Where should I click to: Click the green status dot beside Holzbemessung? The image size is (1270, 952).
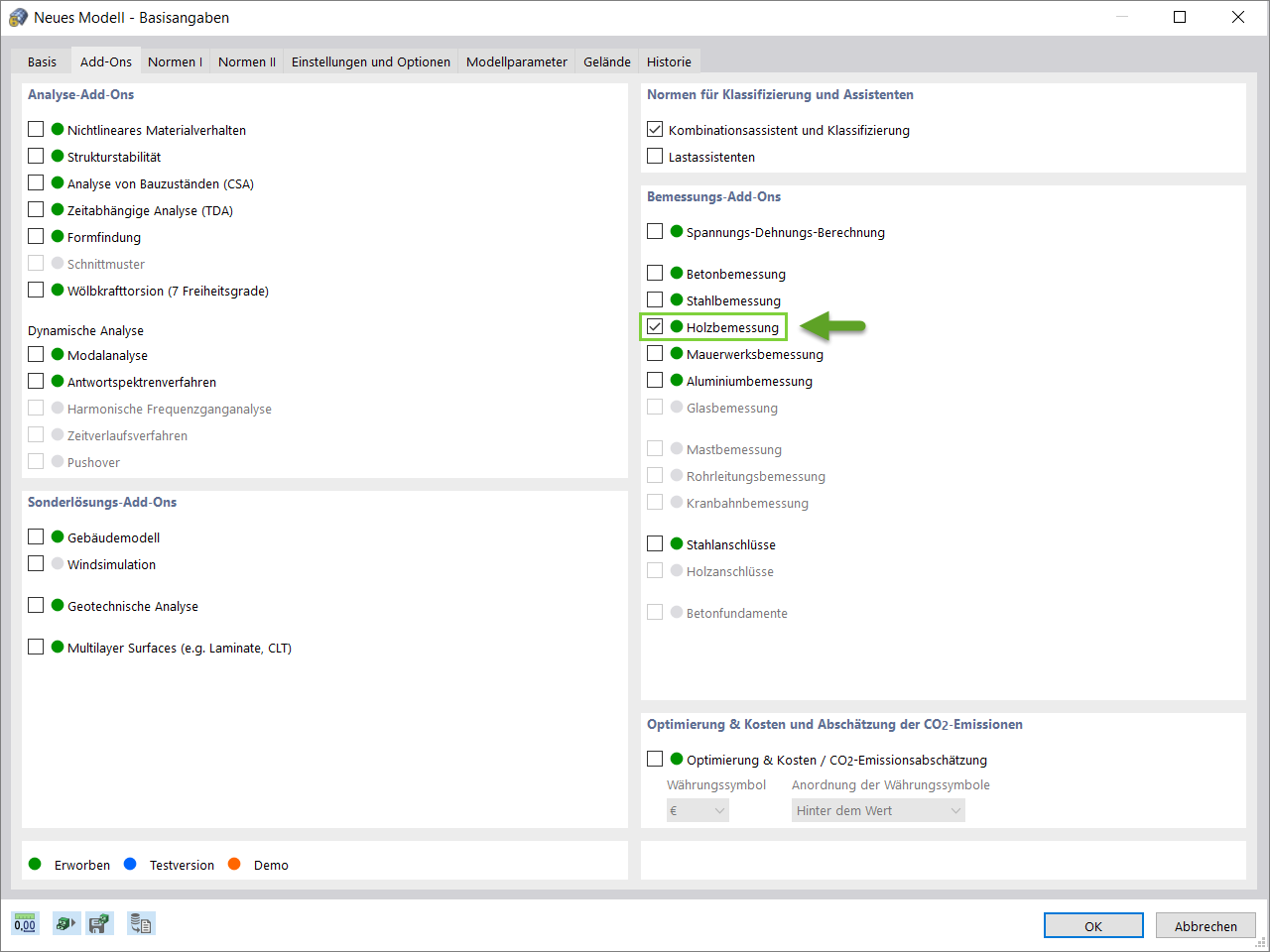coord(677,327)
